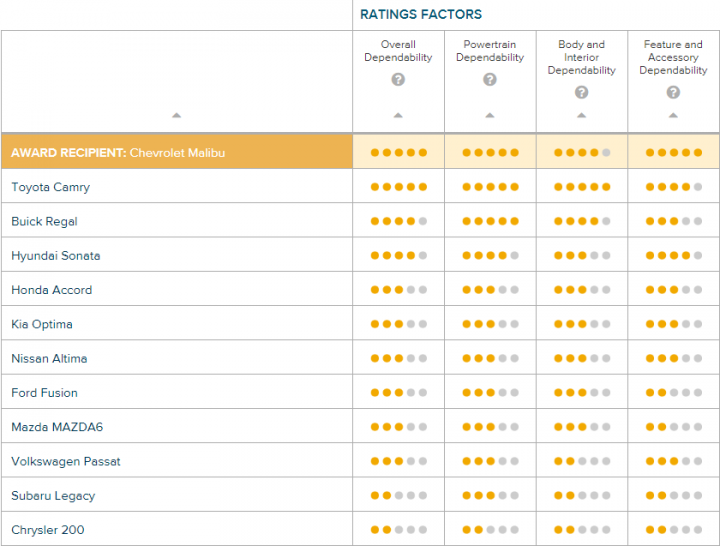This screenshot has height=546, width=720.
Task: Sort by Body and Interior Dependability arrow
Action: tap(581, 115)
